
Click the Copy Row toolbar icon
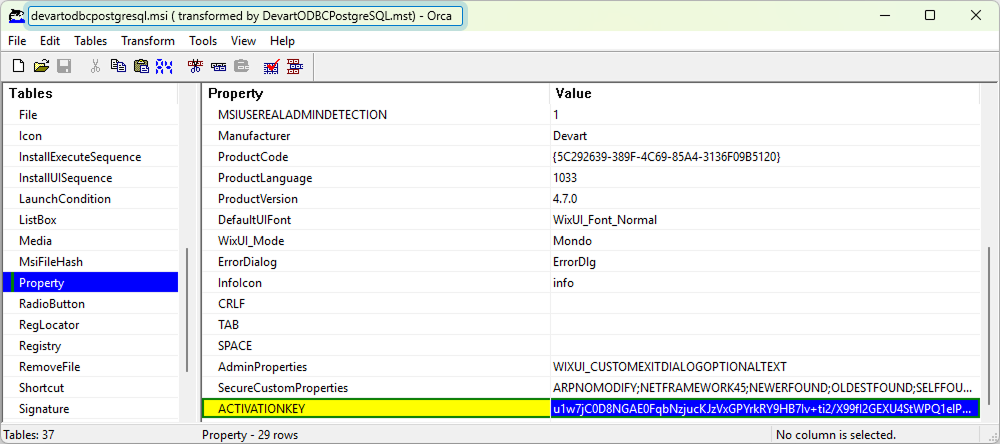[x=219, y=66]
